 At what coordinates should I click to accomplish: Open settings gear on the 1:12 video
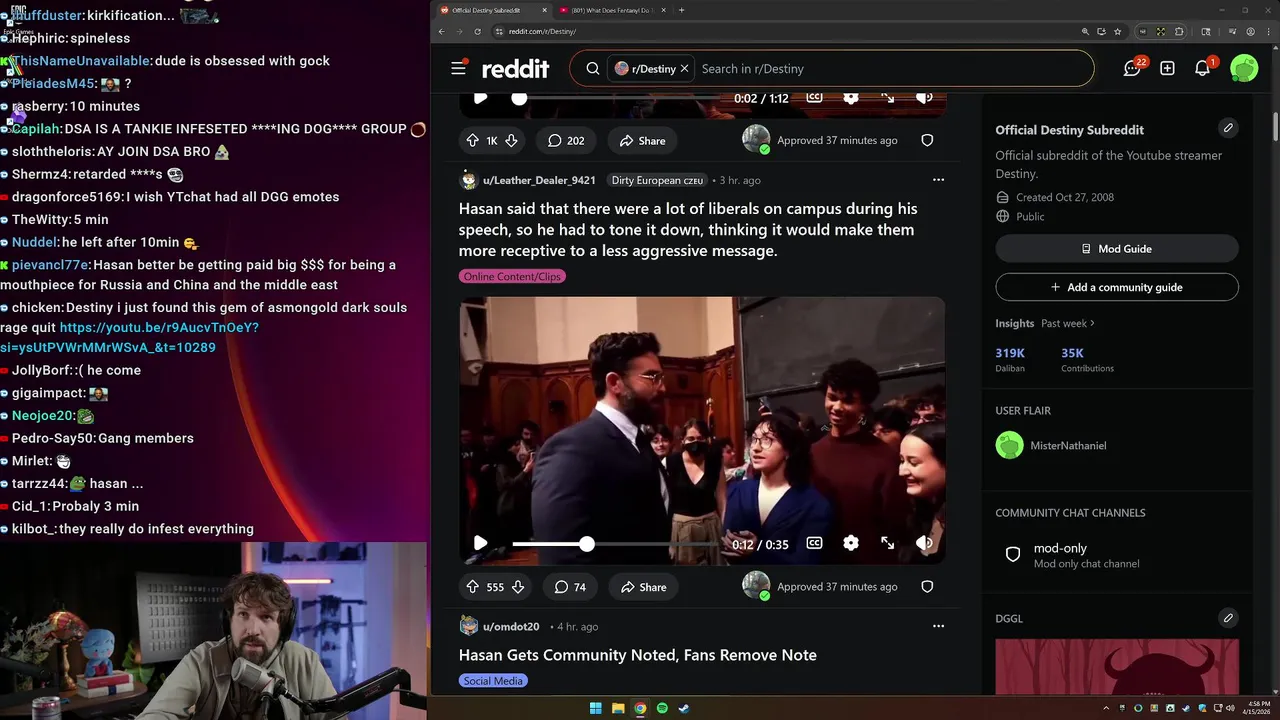[x=851, y=97]
